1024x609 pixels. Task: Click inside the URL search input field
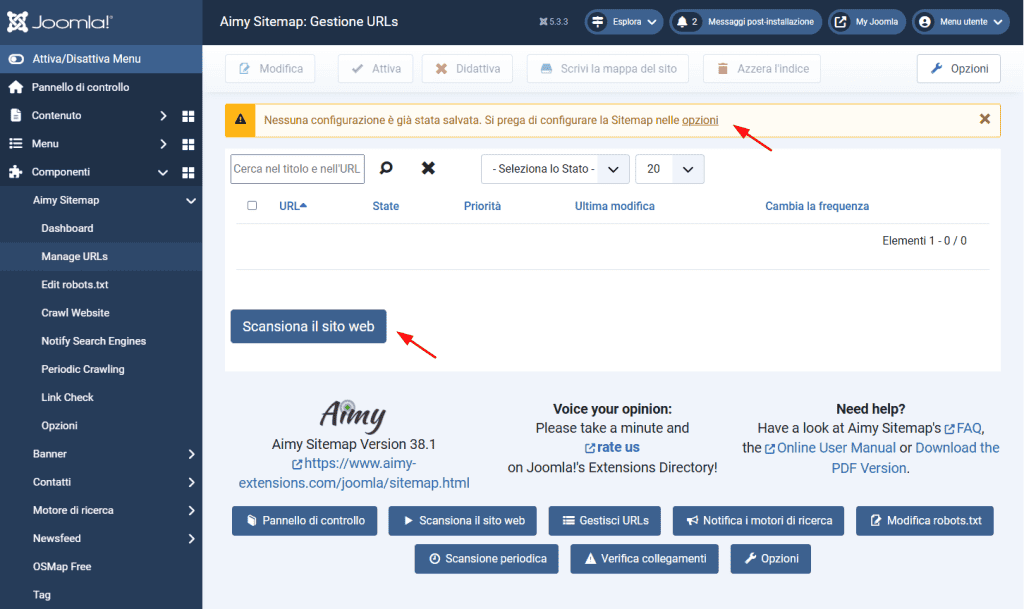click(297, 168)
